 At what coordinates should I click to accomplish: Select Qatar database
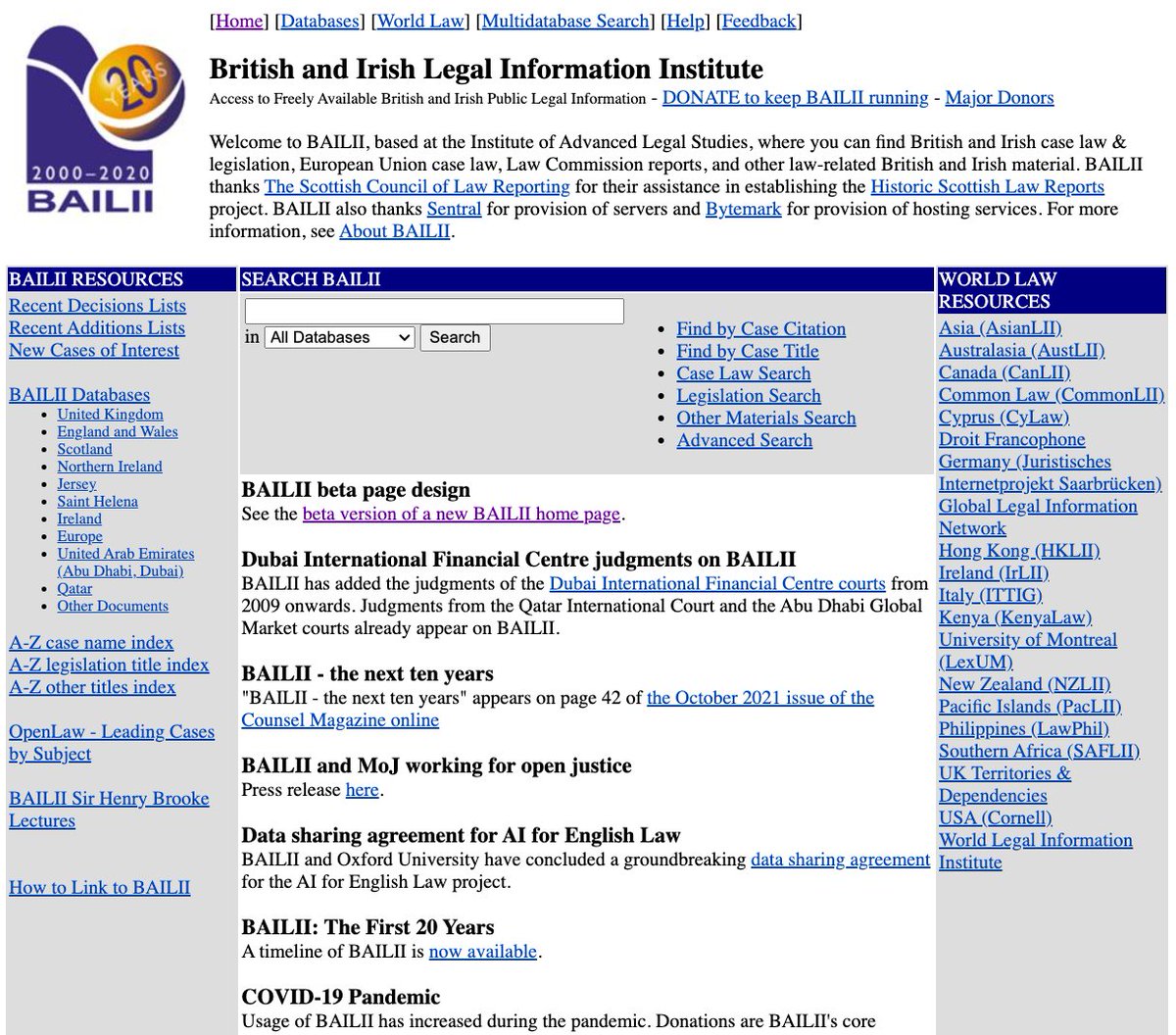click(74, 588)
